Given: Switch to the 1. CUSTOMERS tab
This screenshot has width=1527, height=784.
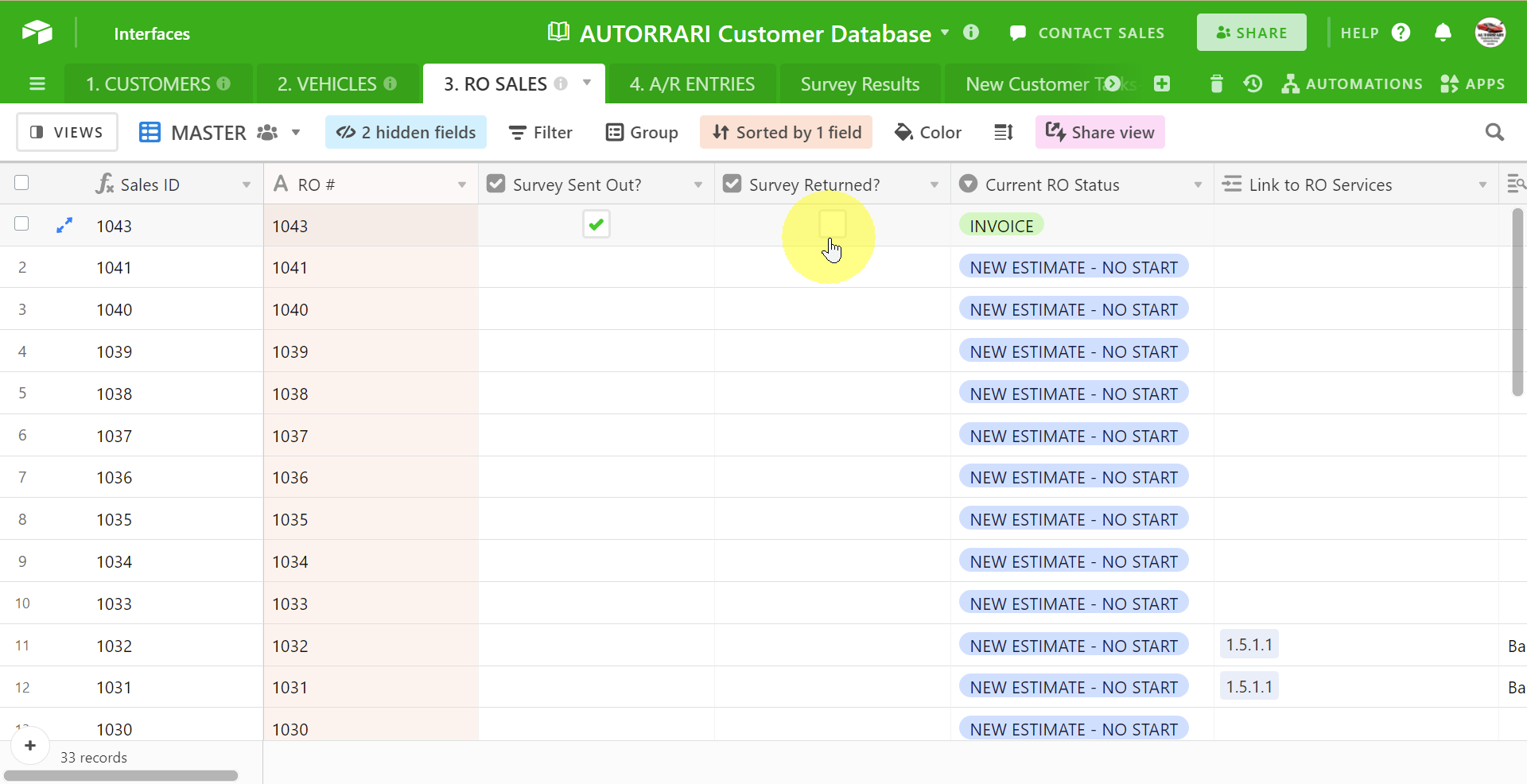Looking at the screenshot, I should click(158, 83).
